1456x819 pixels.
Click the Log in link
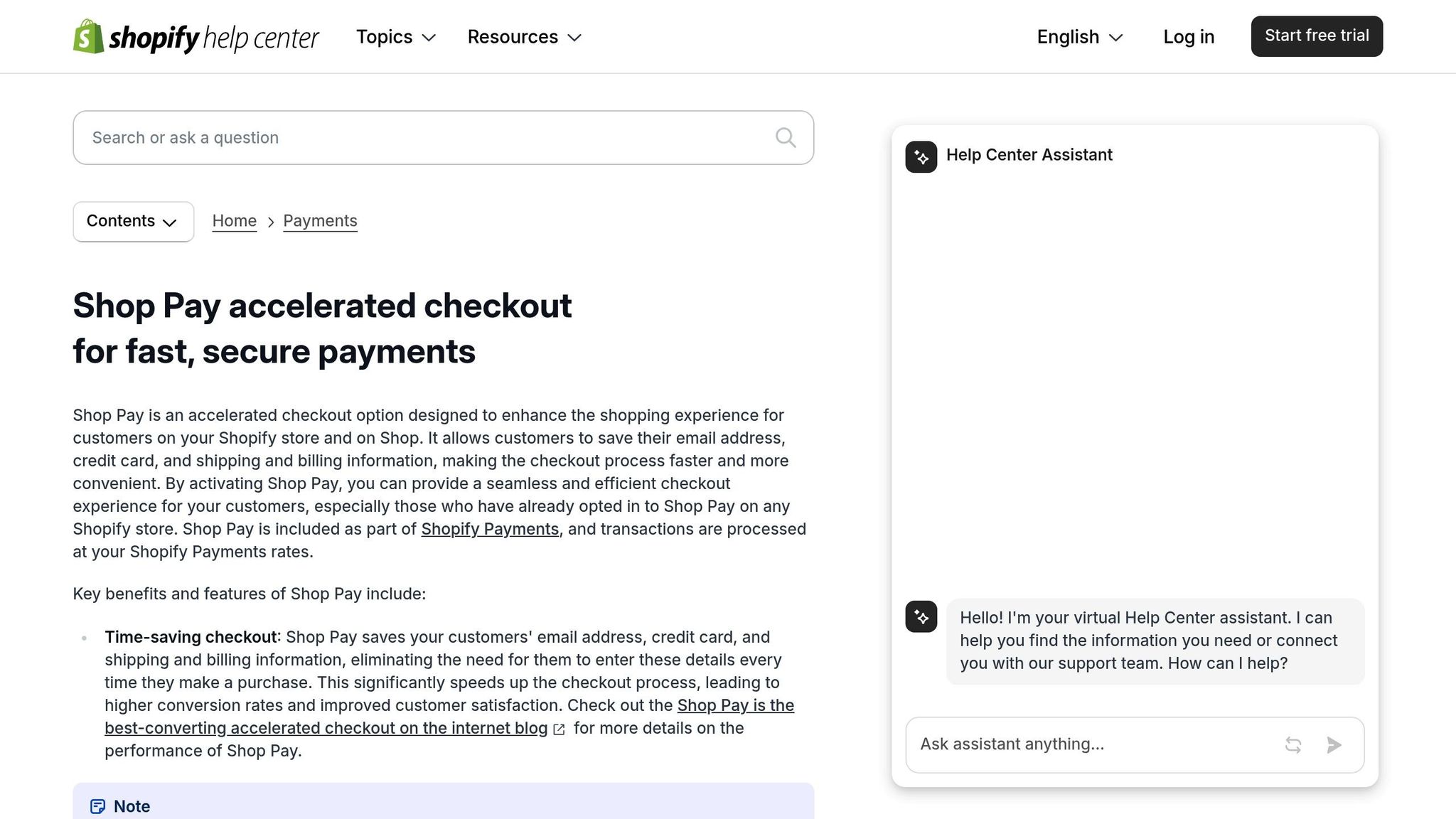1189,37
